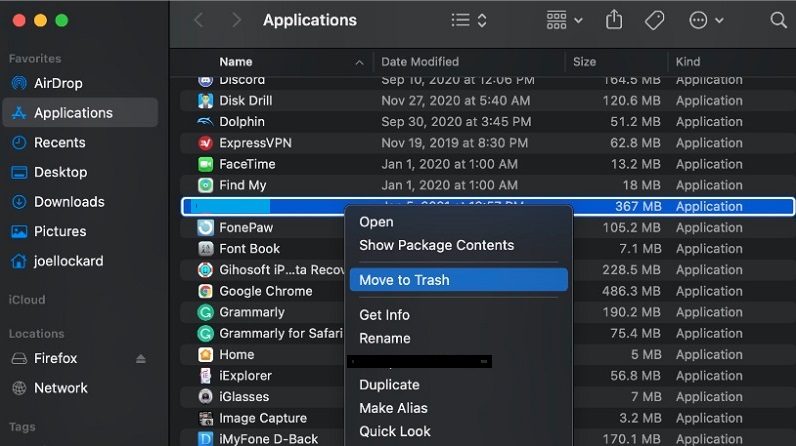Toggle sort order arrow on Name column
Screen dimensions: 796x446
(359, 62)
